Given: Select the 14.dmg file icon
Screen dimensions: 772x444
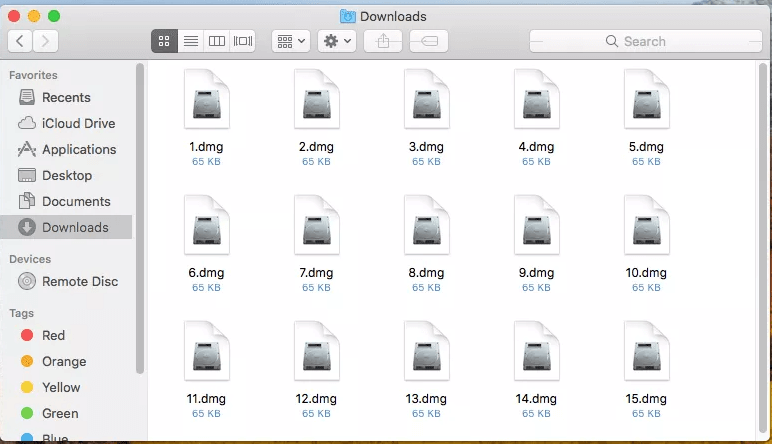Looking at the screenshot, I should [x=537, y=351].
